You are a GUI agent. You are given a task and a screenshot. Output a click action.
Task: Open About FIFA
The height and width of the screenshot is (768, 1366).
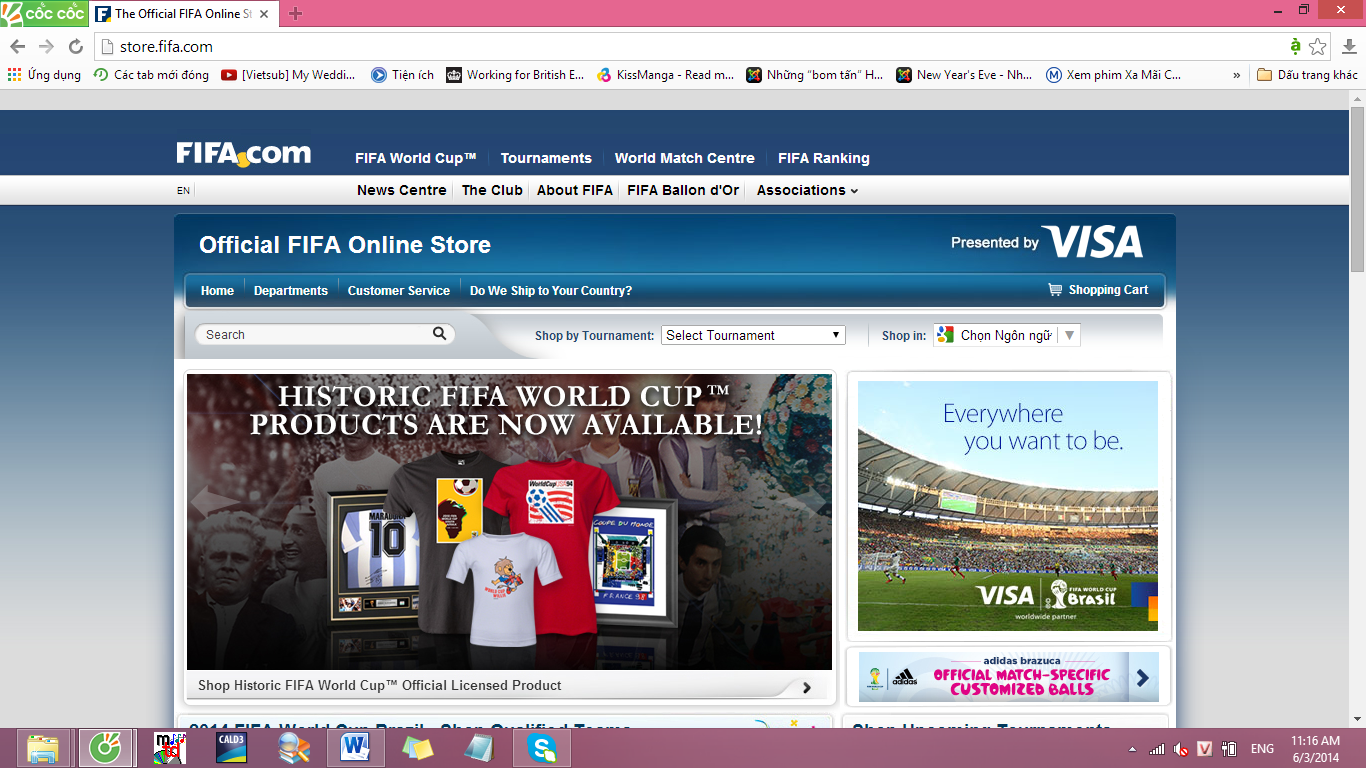coord(575,190)
